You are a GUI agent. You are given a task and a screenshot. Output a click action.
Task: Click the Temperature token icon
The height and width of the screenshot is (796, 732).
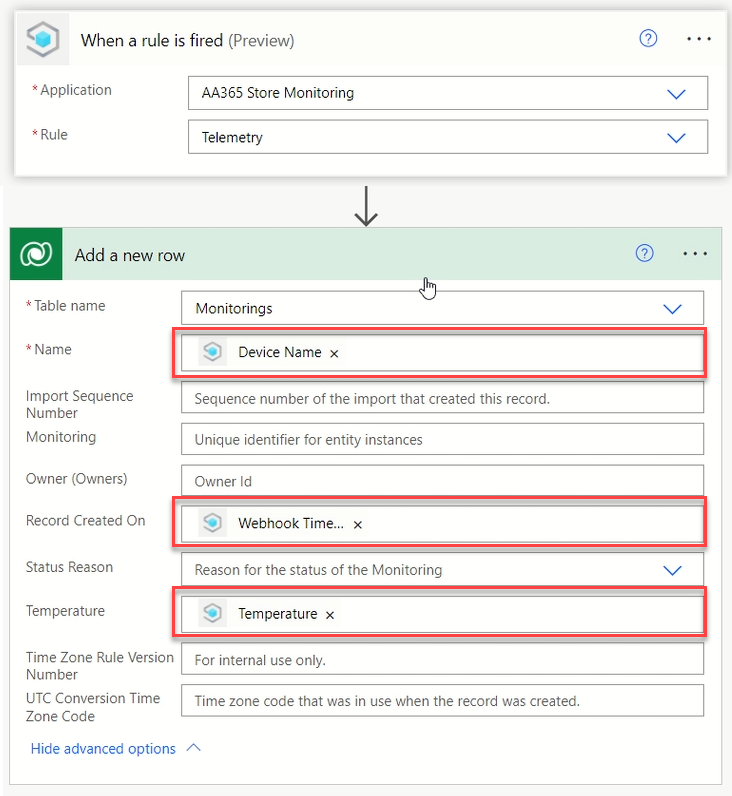(212, 613)
